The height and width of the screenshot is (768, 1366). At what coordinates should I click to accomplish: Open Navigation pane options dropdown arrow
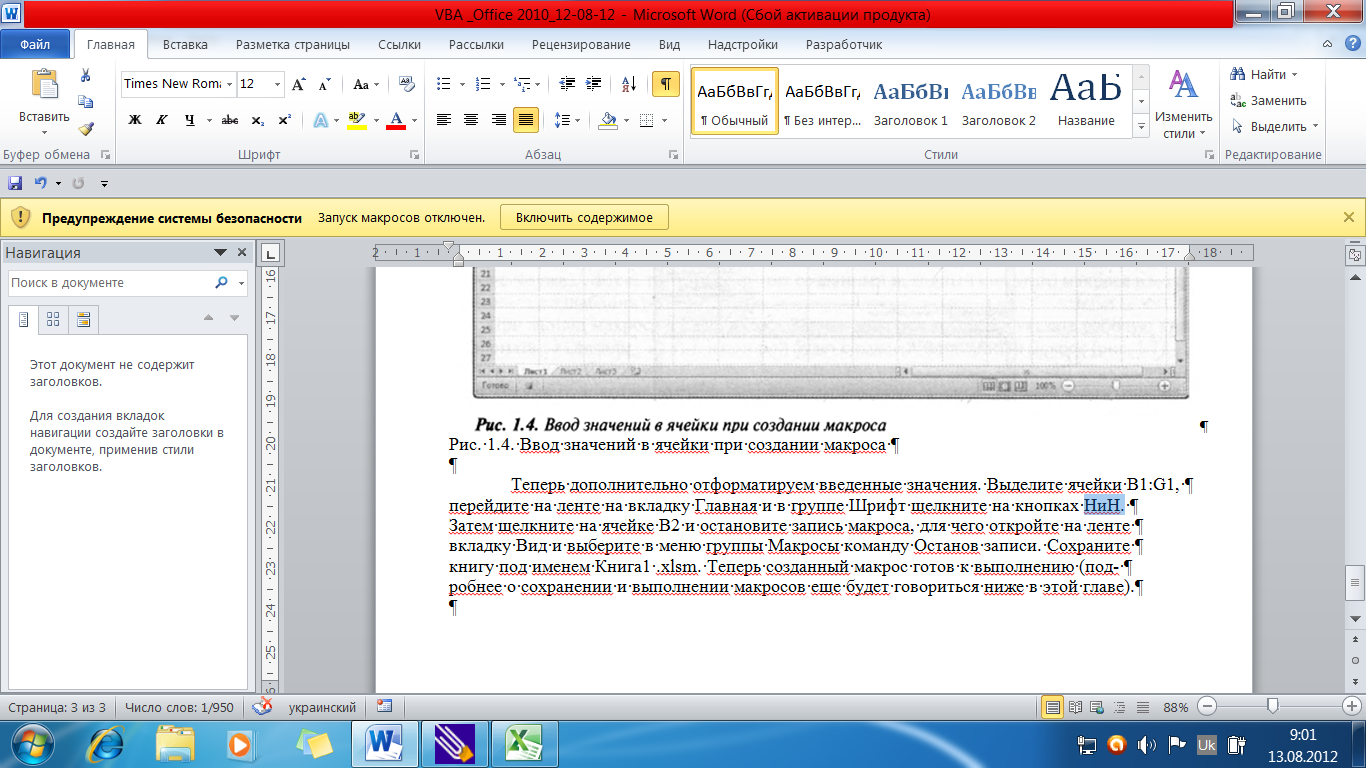220,253
